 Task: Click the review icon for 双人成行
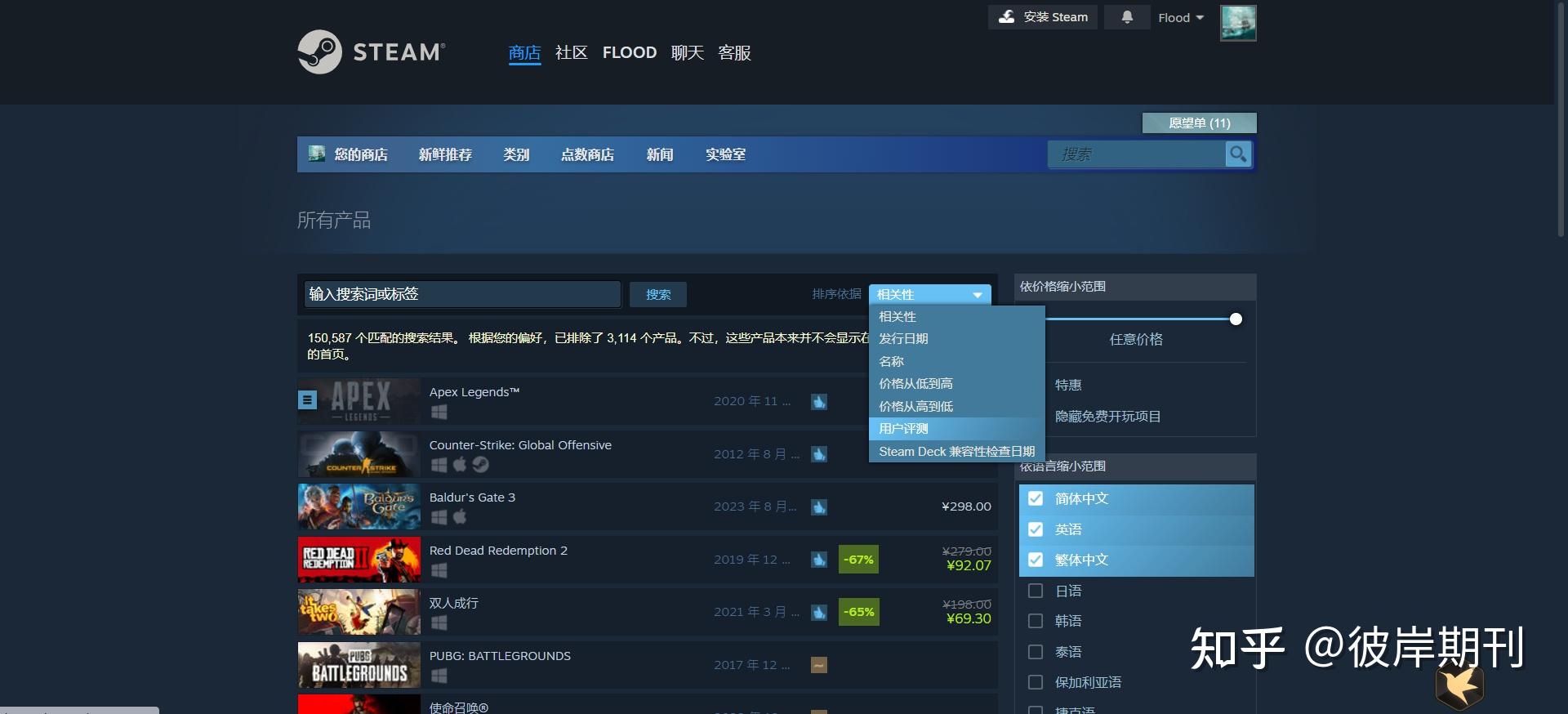point(819,612)
